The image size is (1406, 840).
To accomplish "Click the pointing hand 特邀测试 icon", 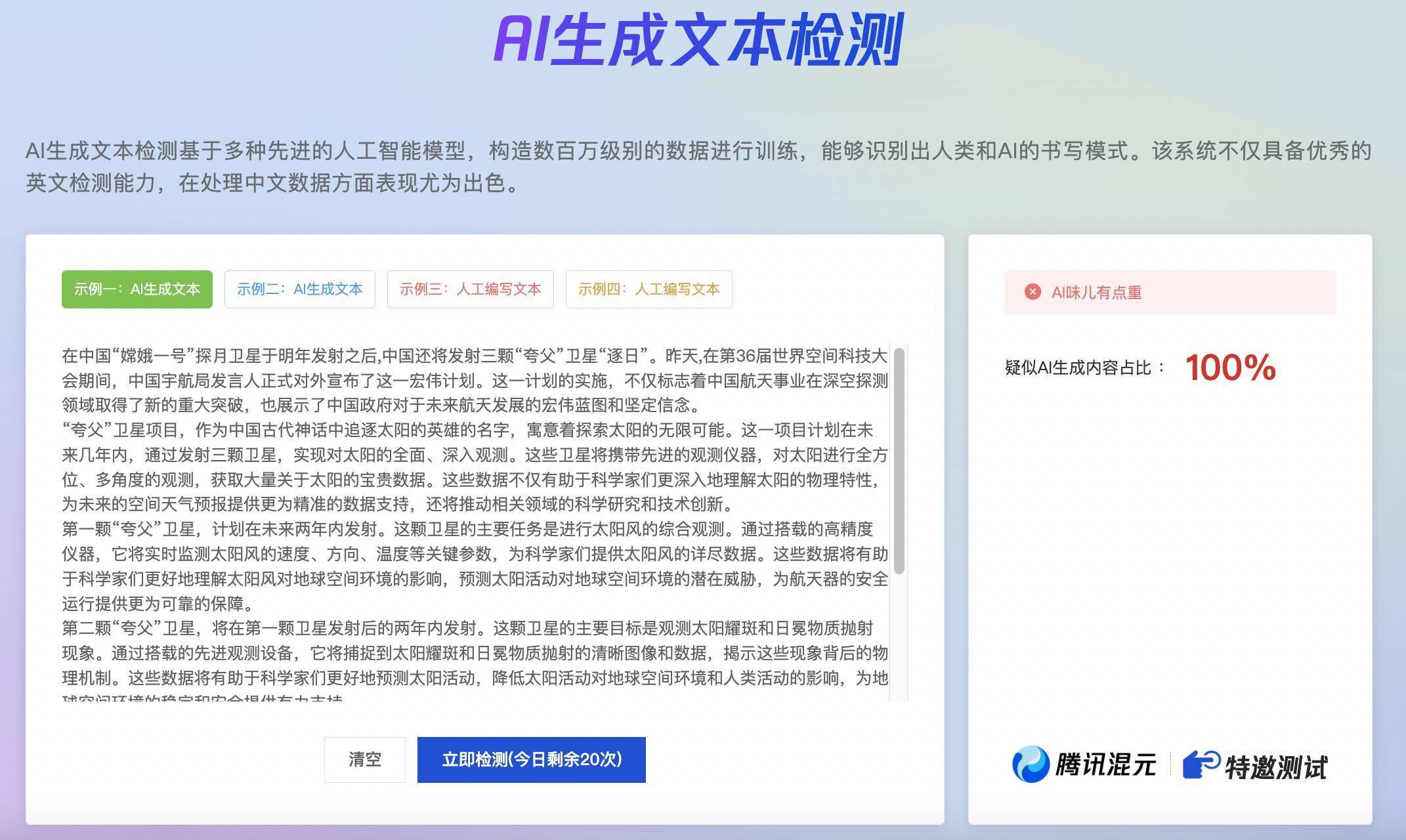I will click(x=1201, y=765).
